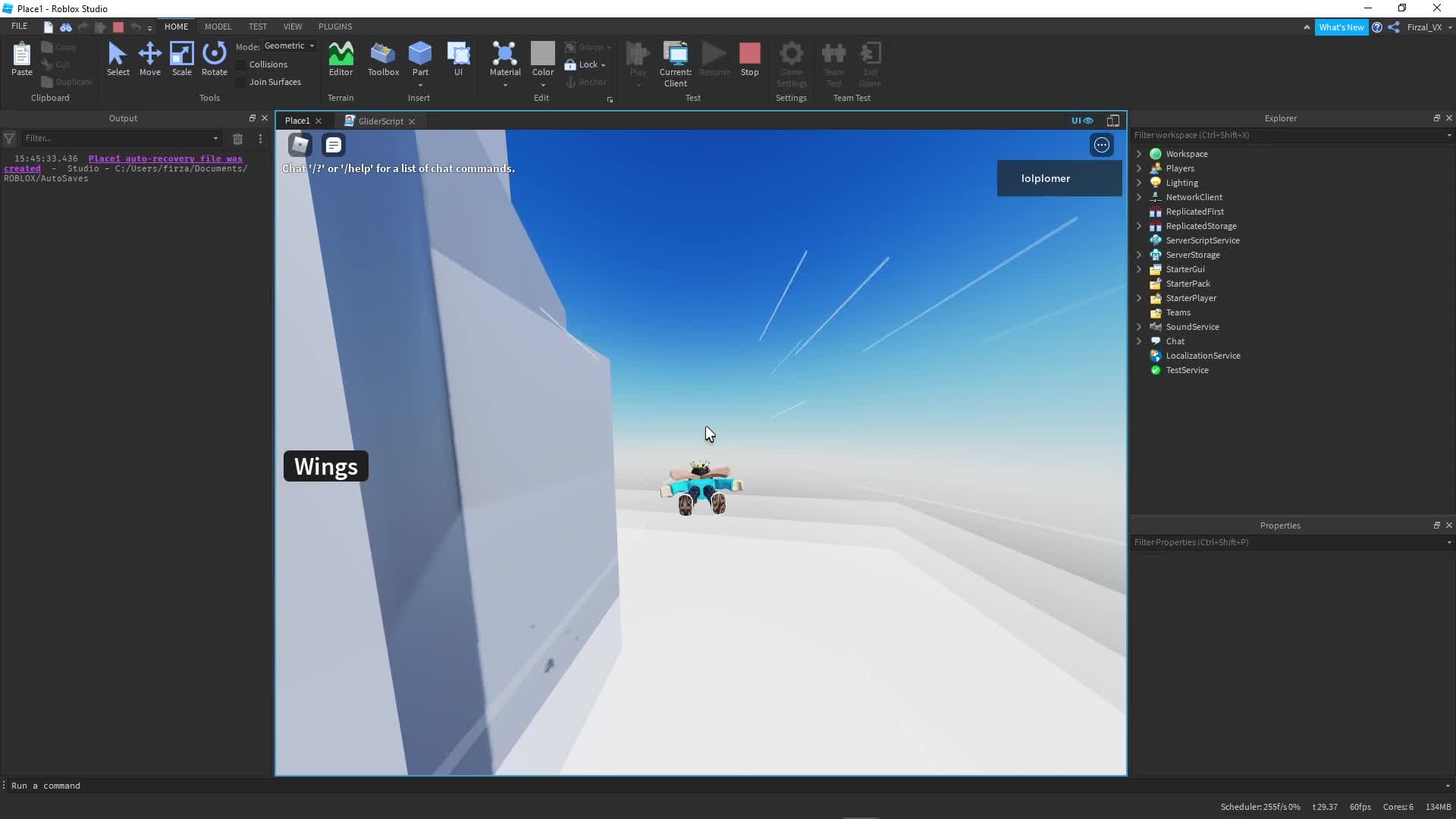This screenshot has width=1456, height=819.
Task: Expand the ReplicatedStorage tree node
Action: click(1138, 226)
